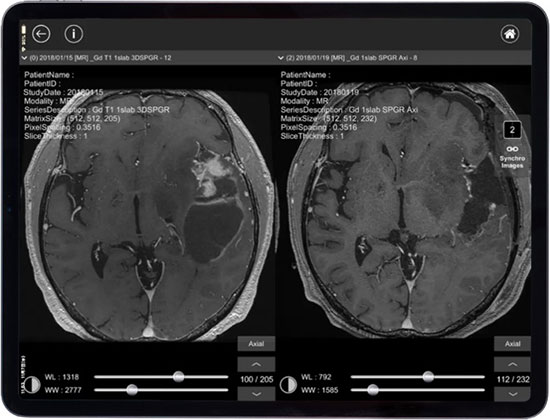
Task: Toggle contrast invert icon on right viewer
Action: point(288,384)
